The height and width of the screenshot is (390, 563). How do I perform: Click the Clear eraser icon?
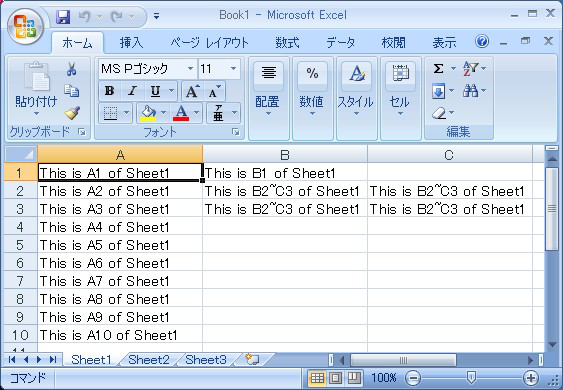(x=439, y=113)
